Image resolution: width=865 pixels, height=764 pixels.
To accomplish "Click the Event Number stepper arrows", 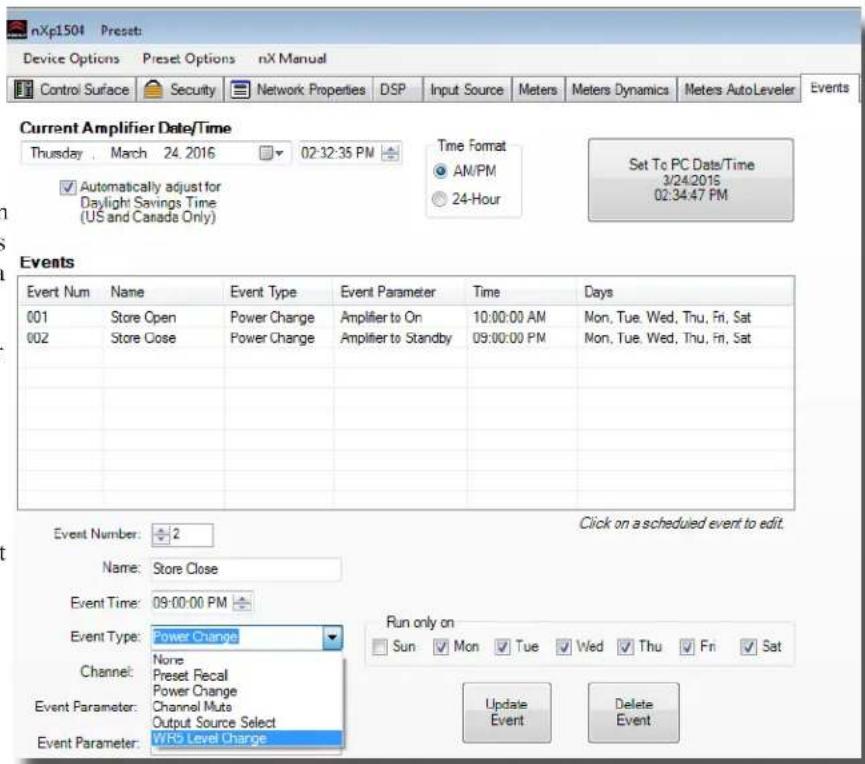I will click(x=161, y=535).
